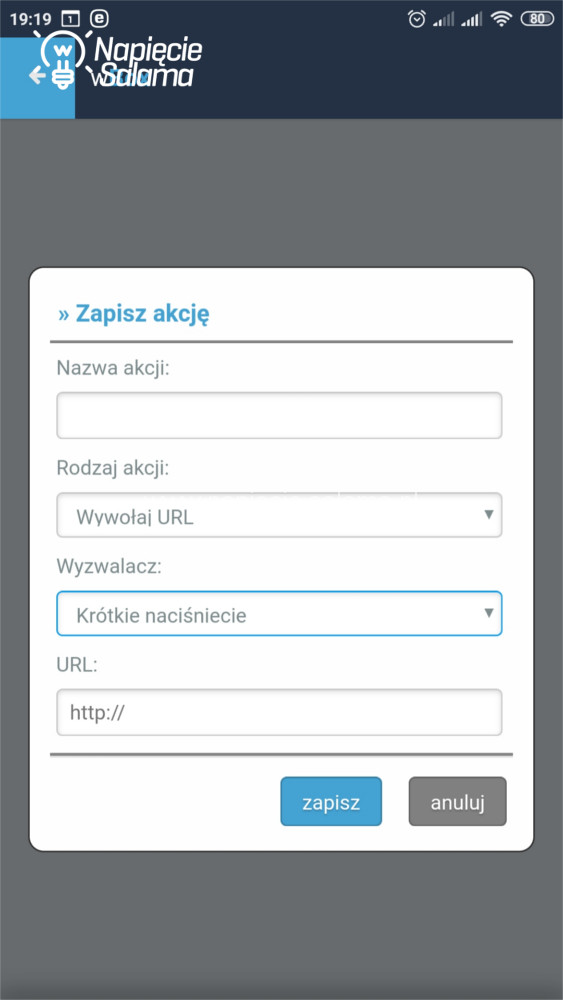
Task: Focus the URL field containing http://
Action: pos(279,712)
